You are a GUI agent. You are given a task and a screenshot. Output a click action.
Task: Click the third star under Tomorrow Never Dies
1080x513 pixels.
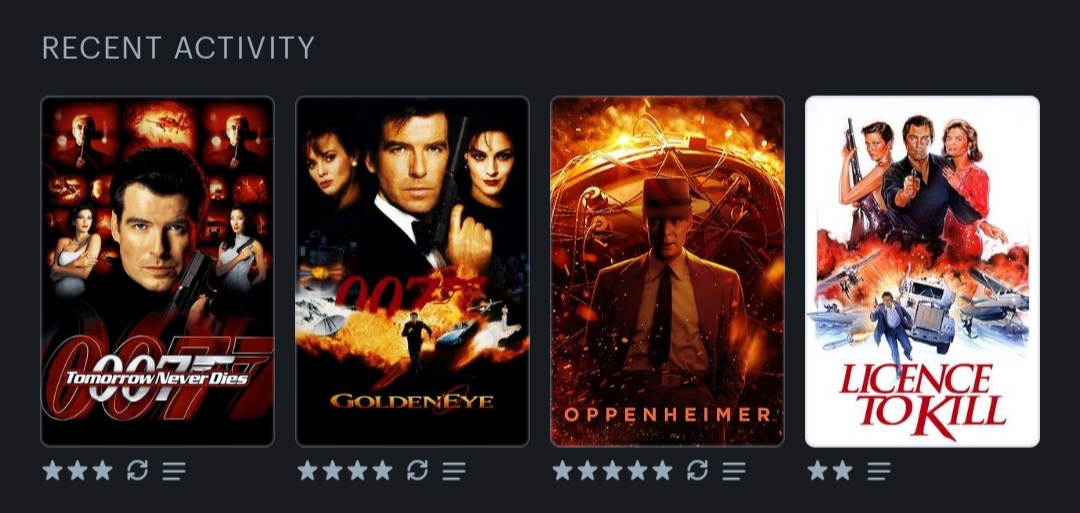click(102, 470)
